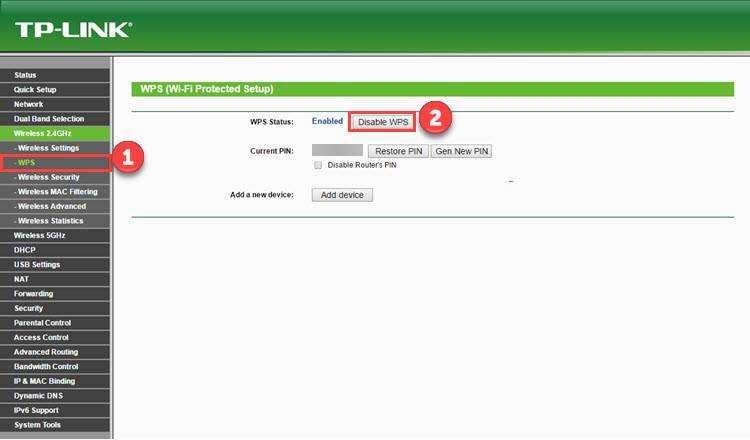
Task: Open IPv6 Support menu
Action: click(55, 410)
